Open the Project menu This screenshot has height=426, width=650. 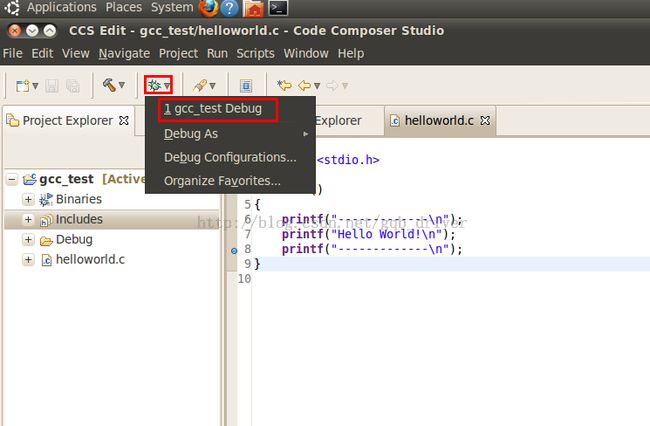point(178,53)
